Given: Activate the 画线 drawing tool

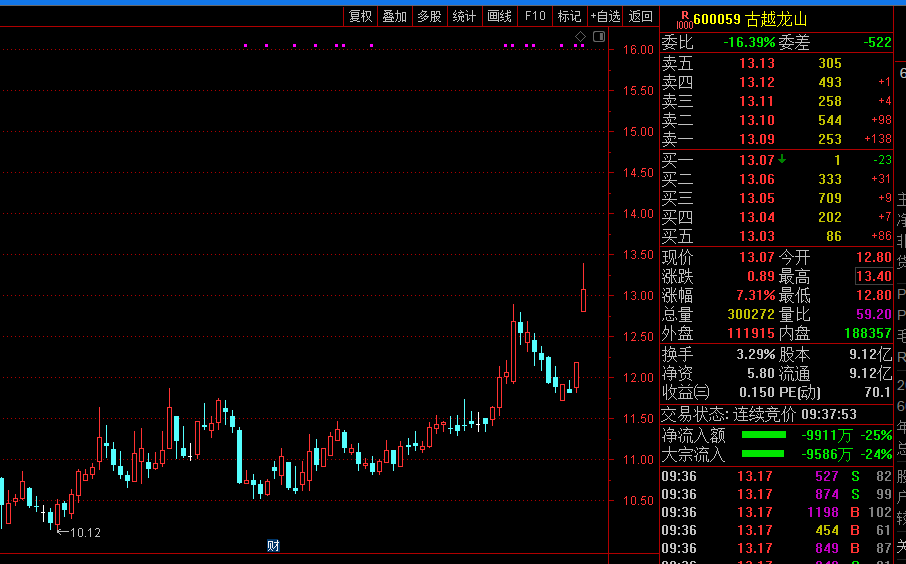Looking at the screenshot, I should click(499, 16).
